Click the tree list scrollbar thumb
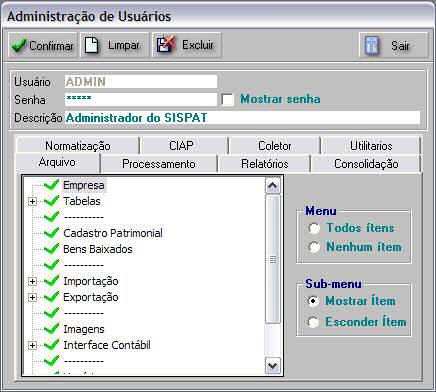The image size is (436, 392). pyautogui.click(x=273, y=259)
